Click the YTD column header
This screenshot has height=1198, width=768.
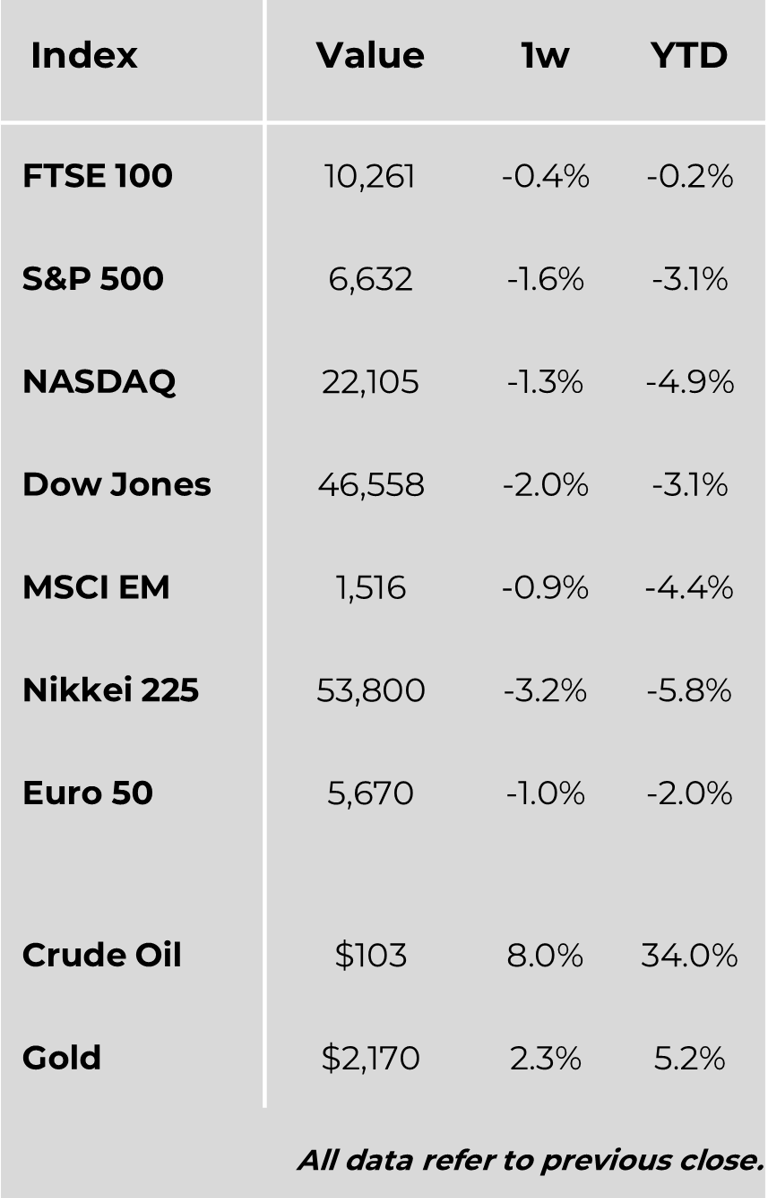689,56
